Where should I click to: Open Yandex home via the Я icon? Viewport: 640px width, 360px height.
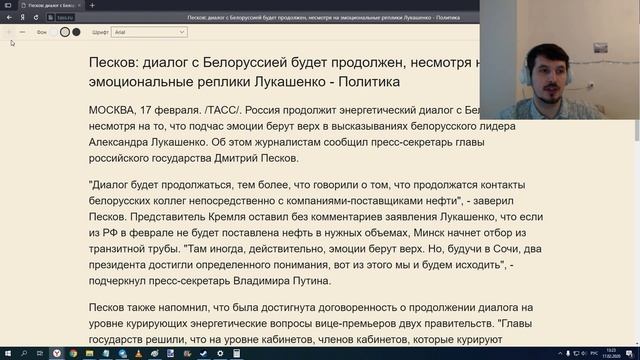pyautogui.click(x=22, y=18)
